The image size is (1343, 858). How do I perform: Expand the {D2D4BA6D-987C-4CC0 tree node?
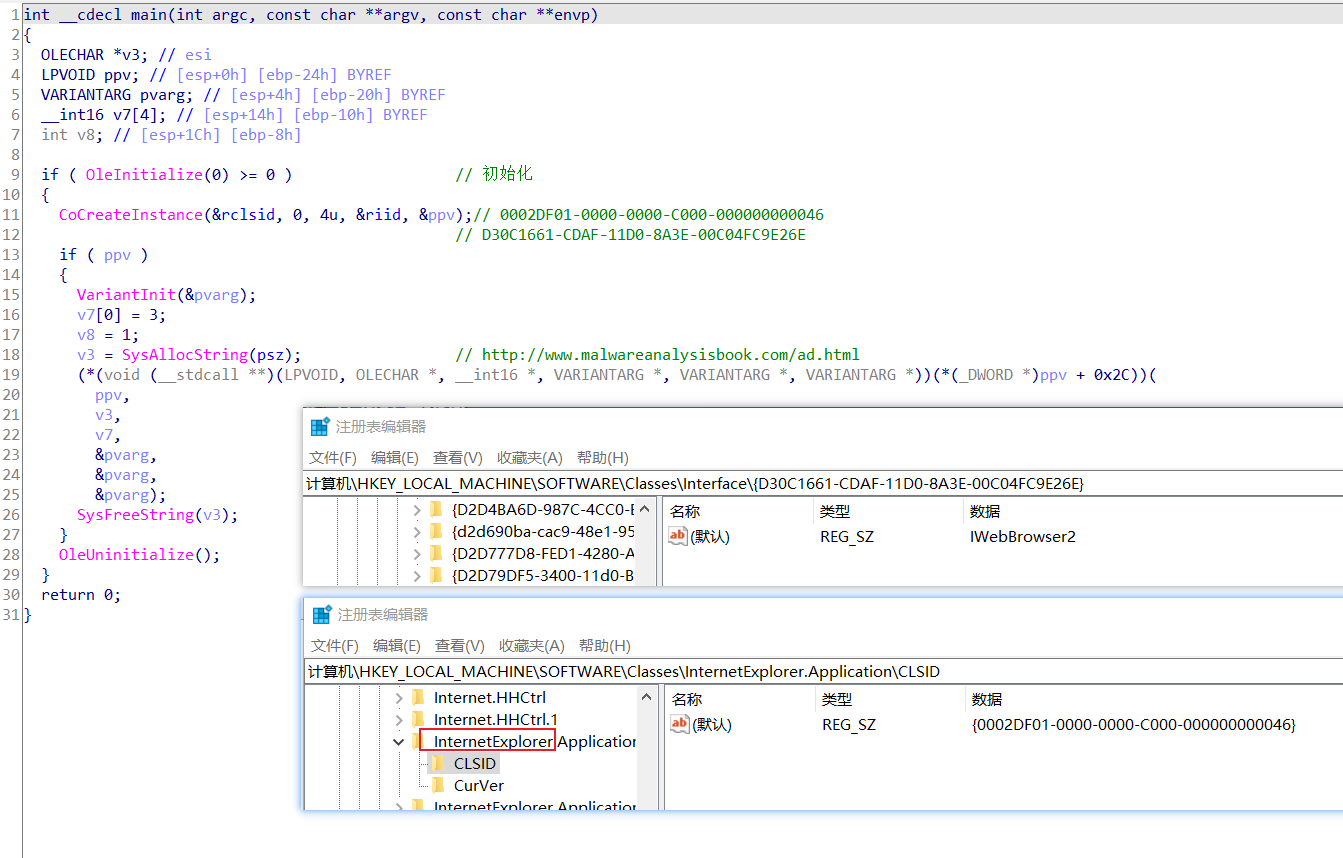click(416, 509)
